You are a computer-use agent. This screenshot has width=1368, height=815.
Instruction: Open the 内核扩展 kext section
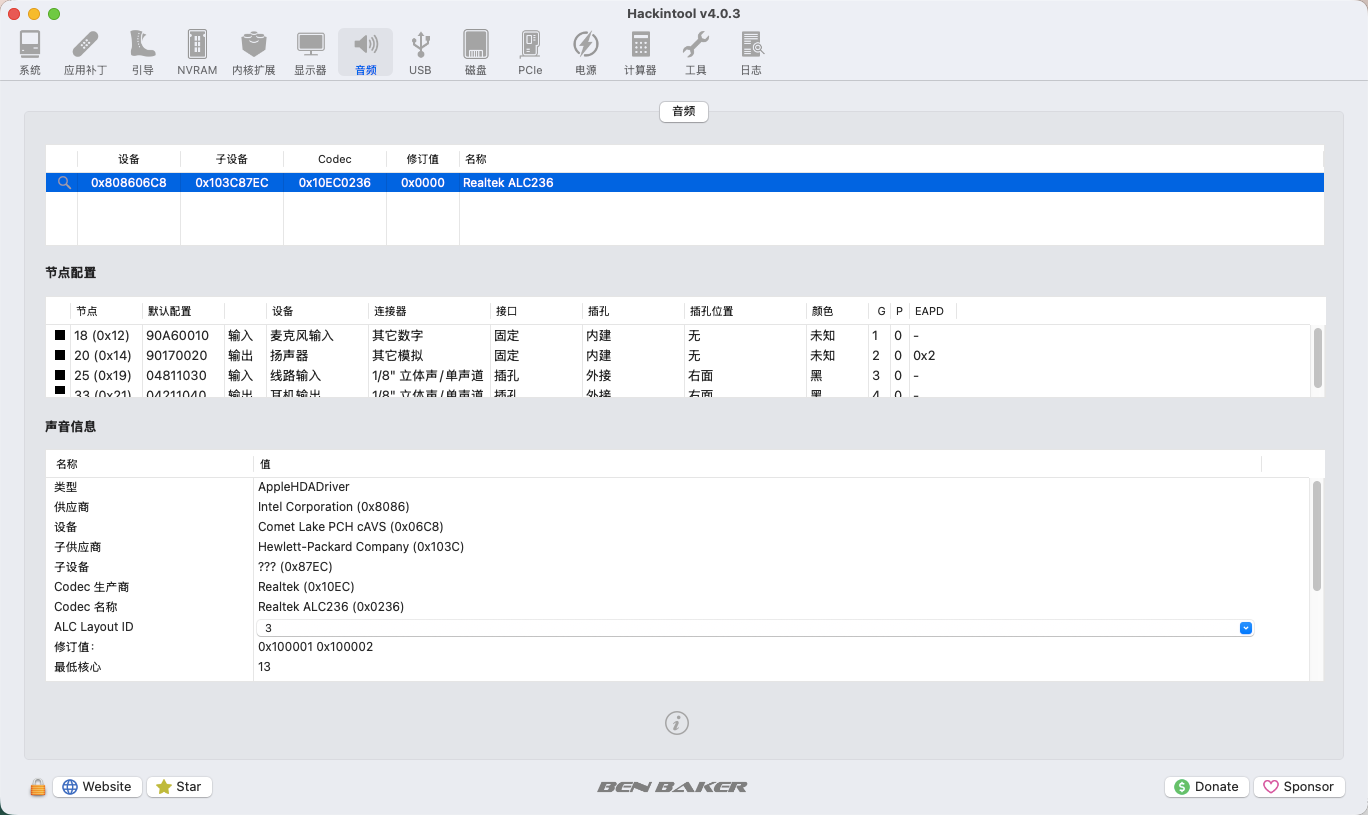click(254, 53)
